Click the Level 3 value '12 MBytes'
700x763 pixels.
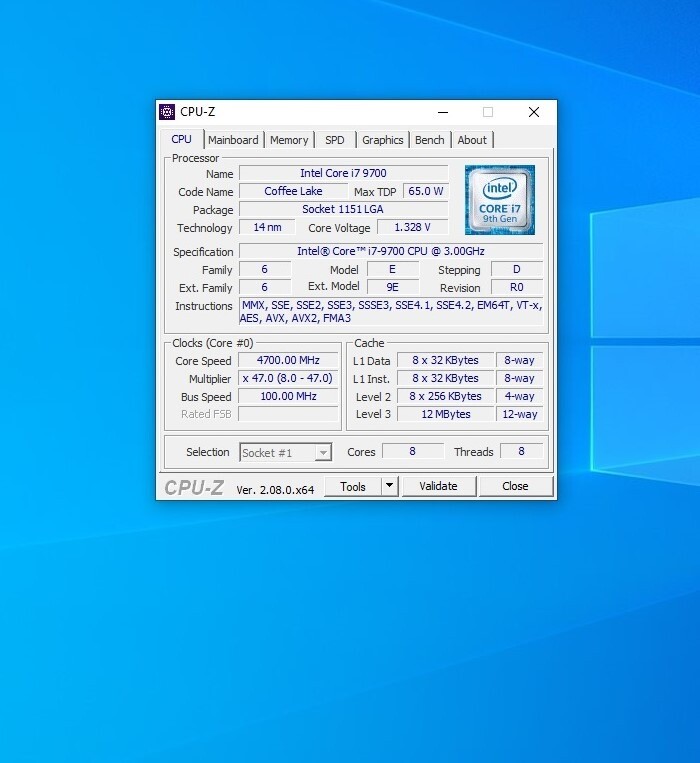[x=446, y=414]
